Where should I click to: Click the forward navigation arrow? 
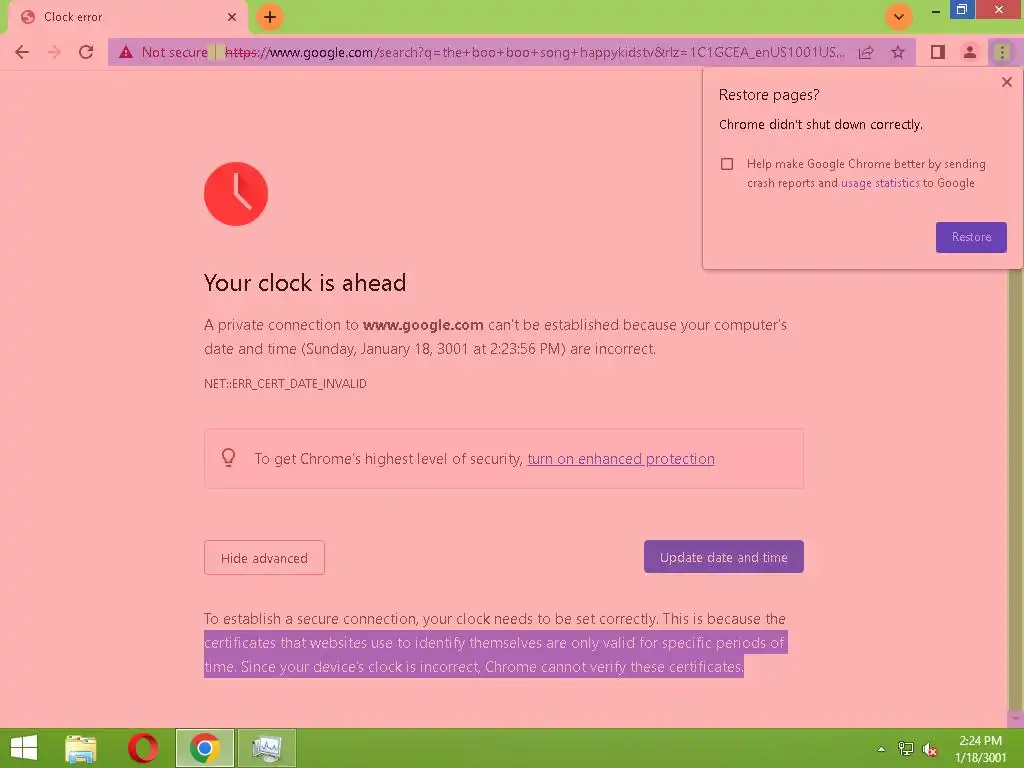(x=54, y=52)
